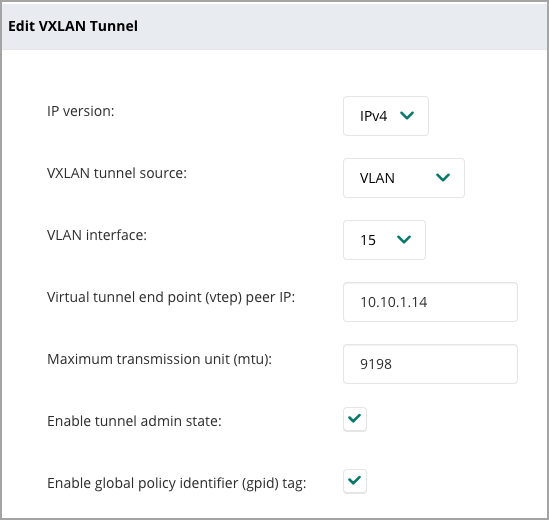Viewport: 549px width, 520px height.
Task: Click the VXLAN tunnel source chevron arrow
Action: pos(443,177)
